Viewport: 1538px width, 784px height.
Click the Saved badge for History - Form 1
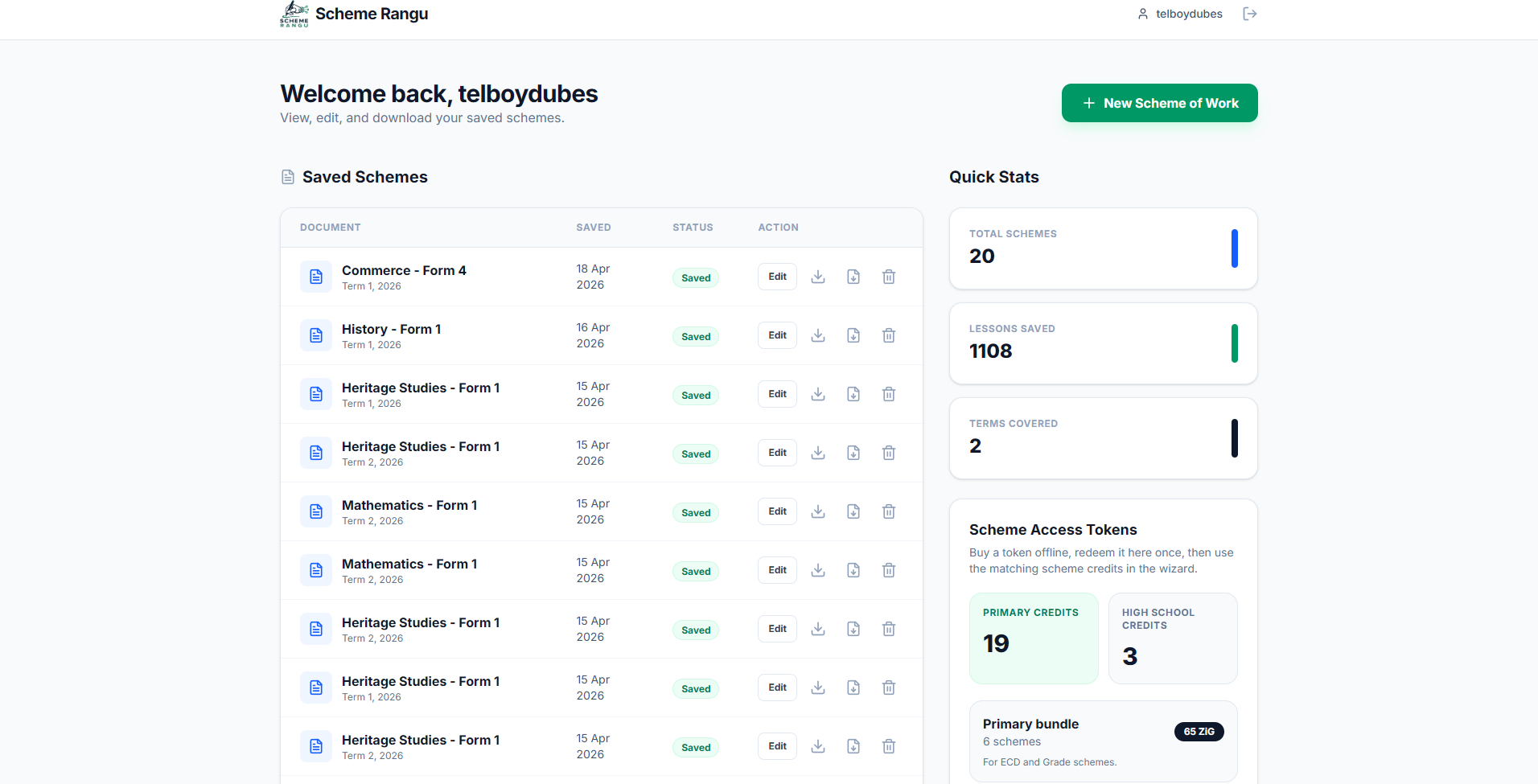[x=696, y=337]
